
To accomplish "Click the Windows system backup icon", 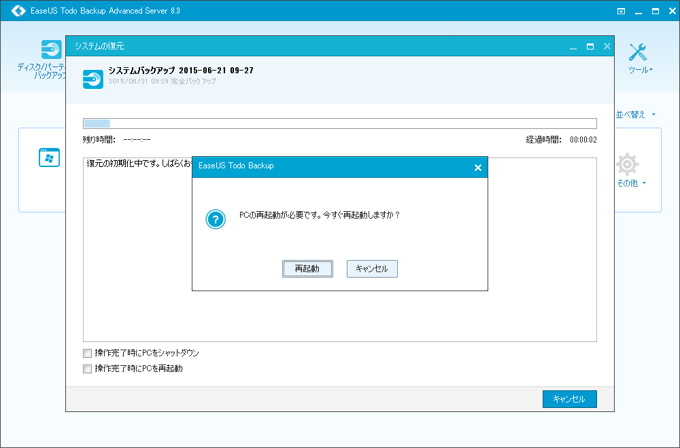I will (49, 157).
